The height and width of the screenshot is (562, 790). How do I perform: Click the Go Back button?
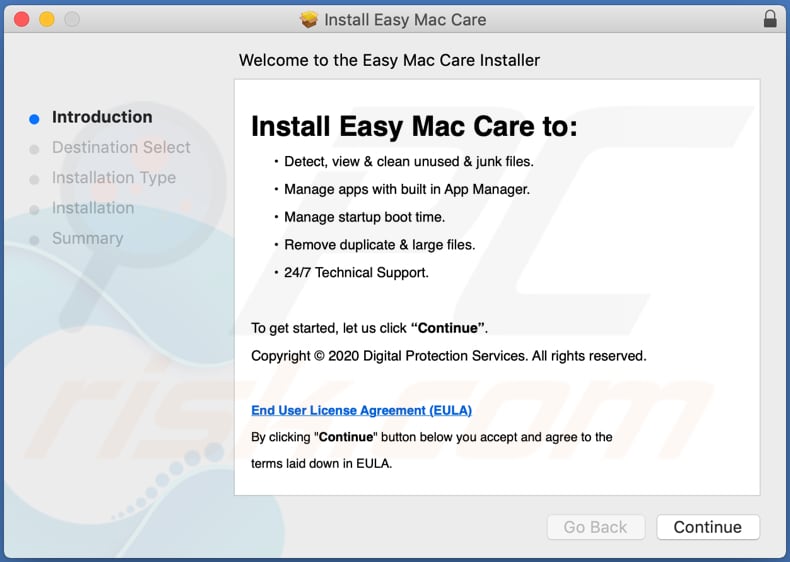[x=596, y=527]
